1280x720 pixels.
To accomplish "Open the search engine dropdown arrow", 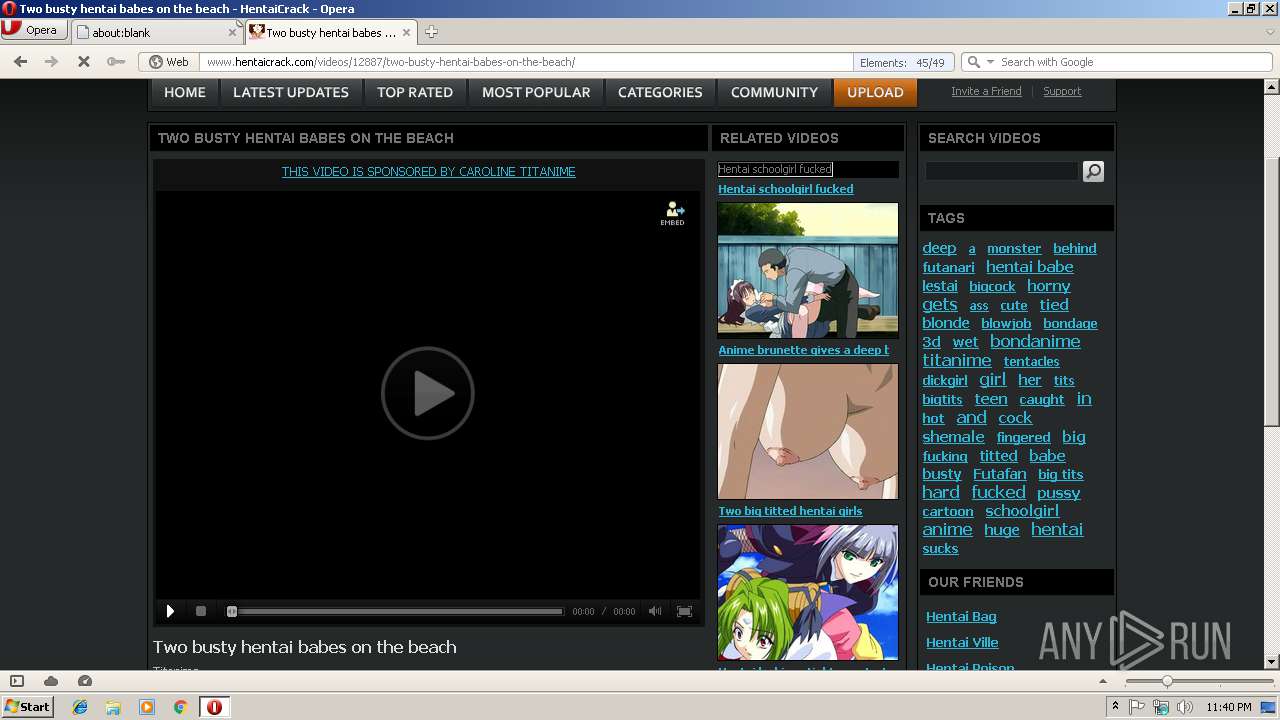I will (990, 62).
